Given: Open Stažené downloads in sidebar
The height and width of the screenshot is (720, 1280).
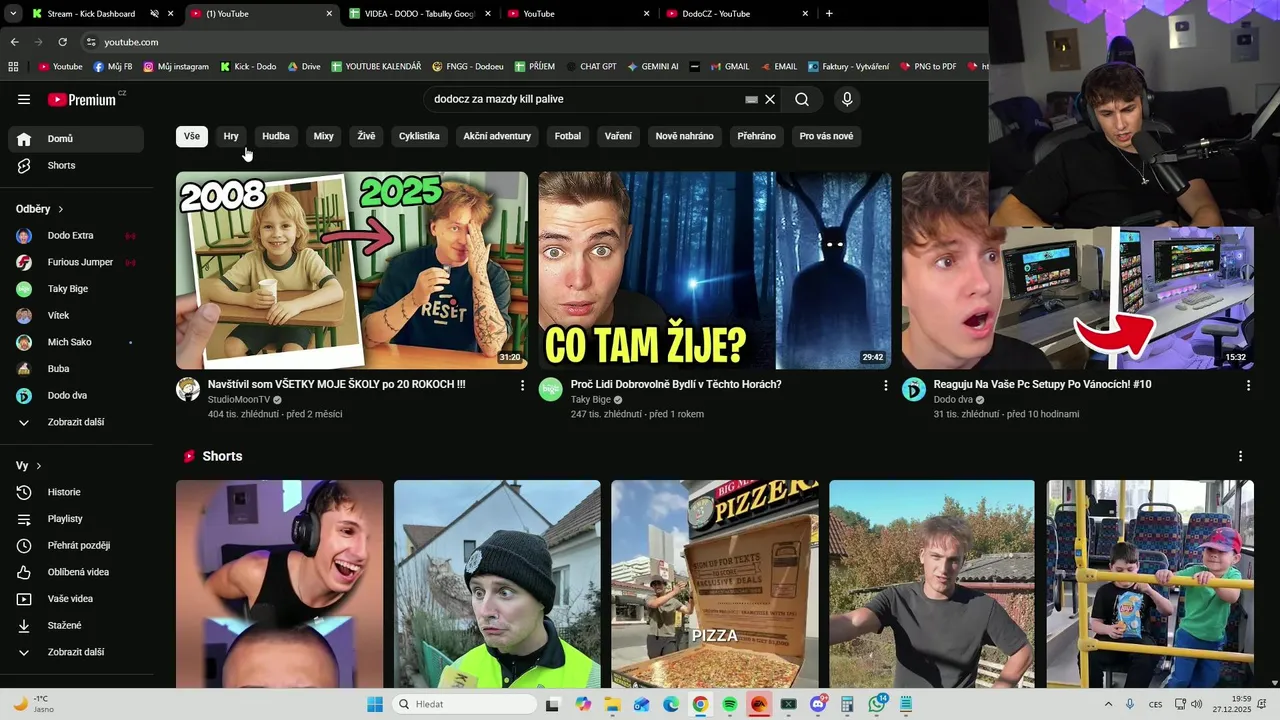Looking at the screenshot, I should 76,625.
